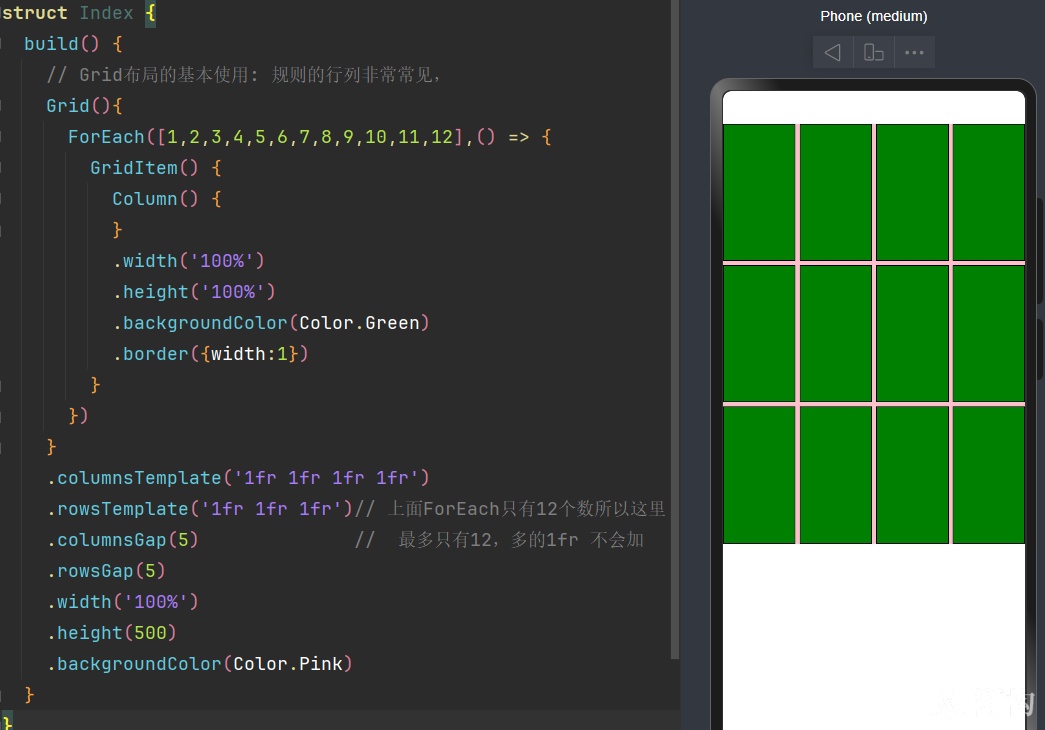
Task: Click the ForEach keyword
Action: (106, 137)
